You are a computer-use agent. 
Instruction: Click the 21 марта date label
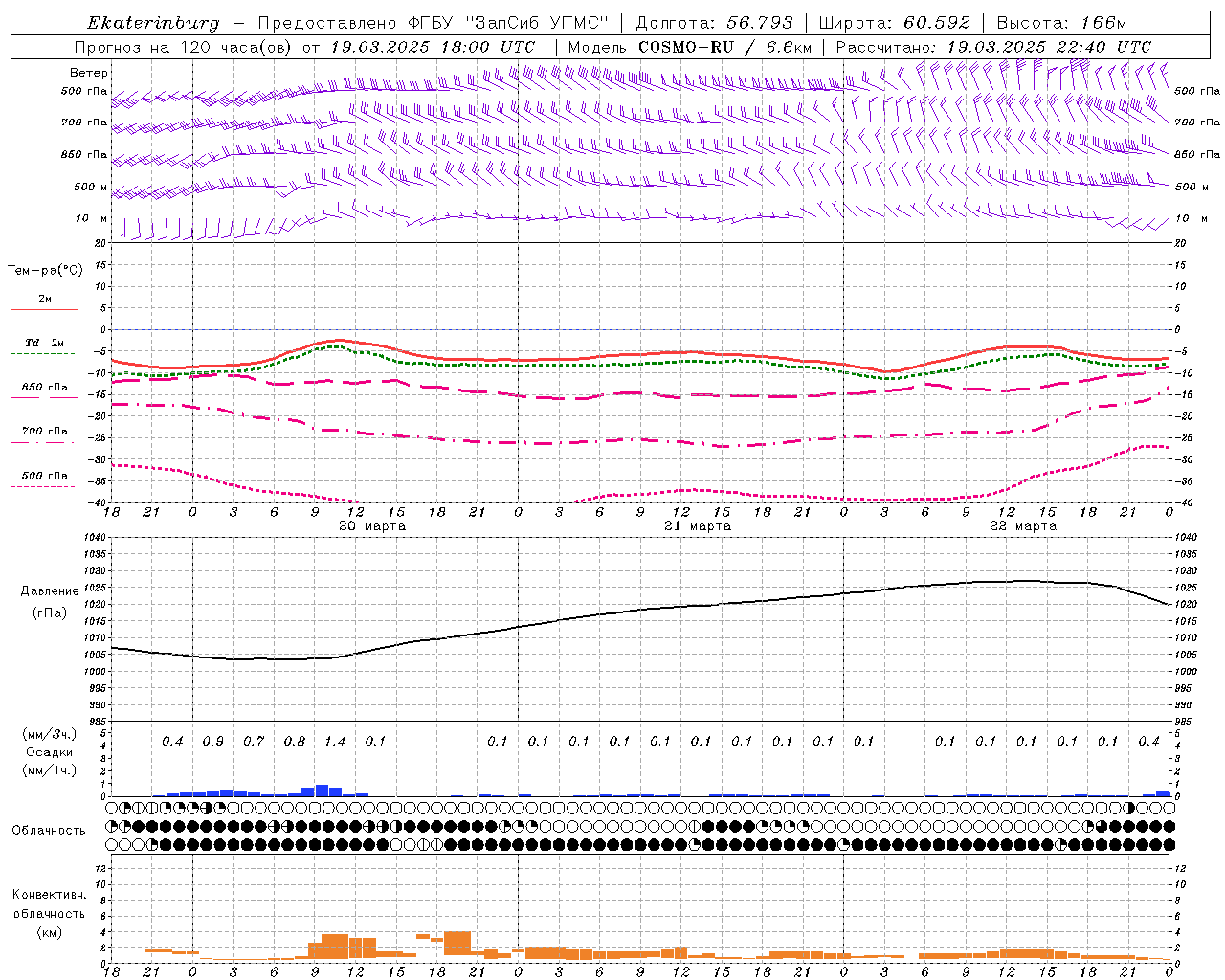click(x=698, y=526)
